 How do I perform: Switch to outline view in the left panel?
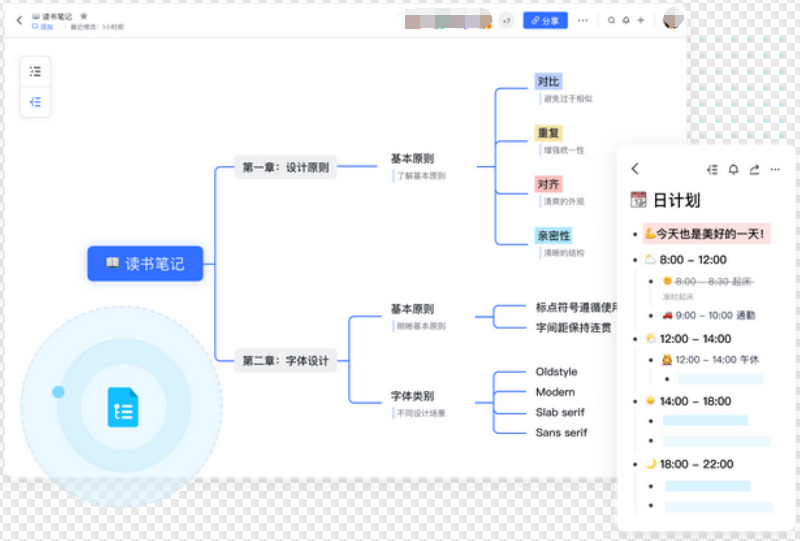pyautogui.click(x=35, y=71)
